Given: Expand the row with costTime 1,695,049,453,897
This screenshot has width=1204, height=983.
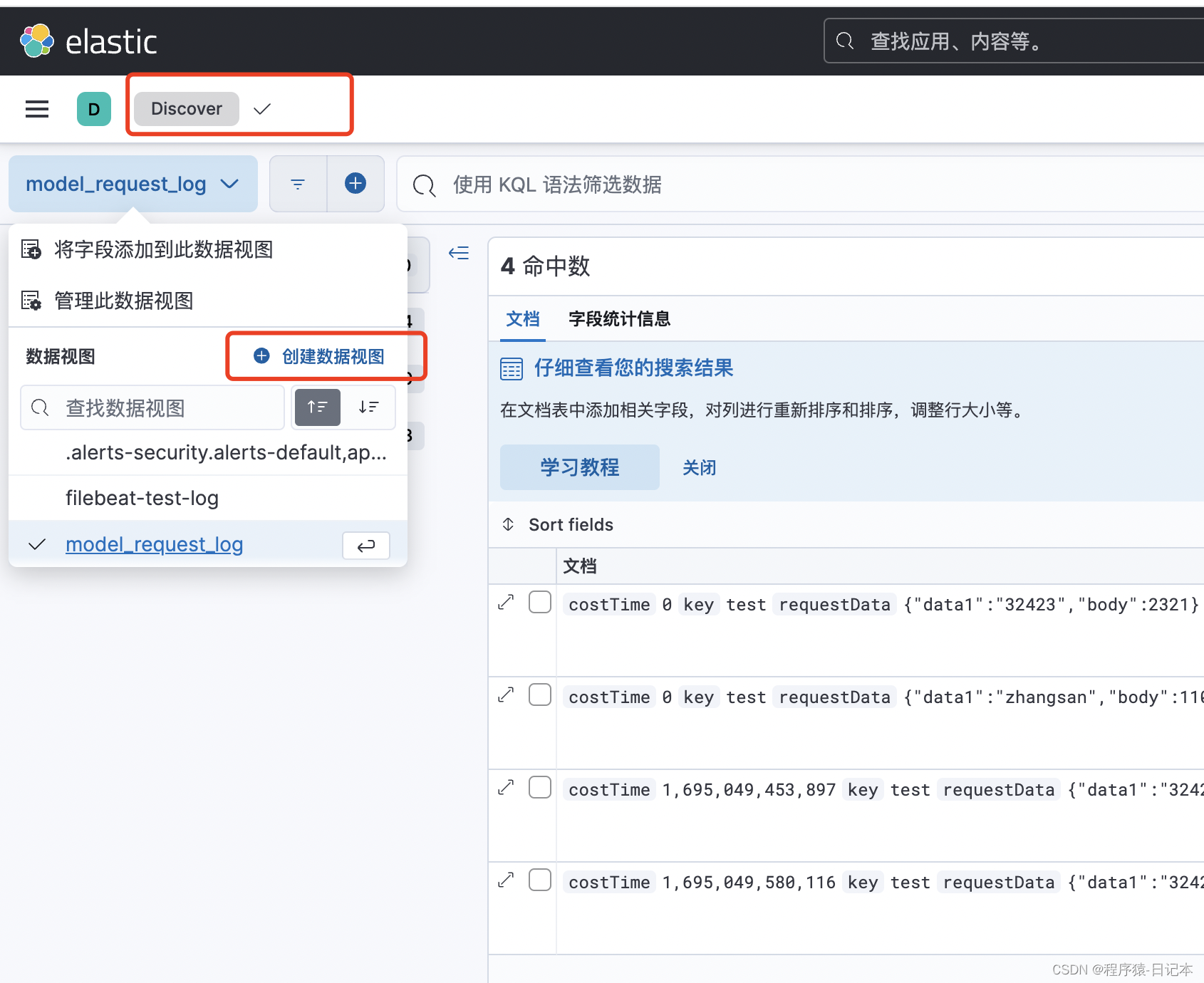Looking at the screenshot, I should [x=506, y=787].
